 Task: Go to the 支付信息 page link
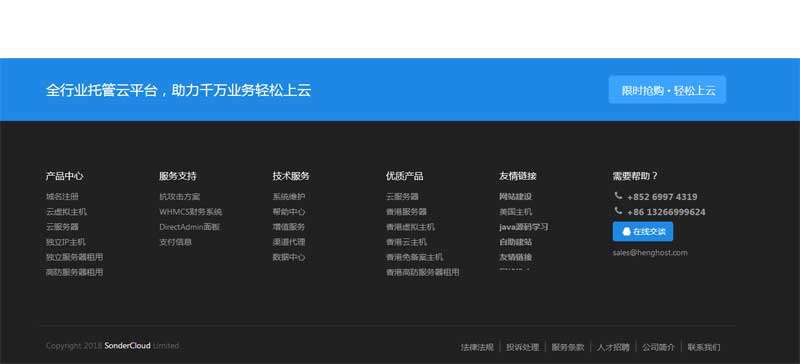pos(176,242)
